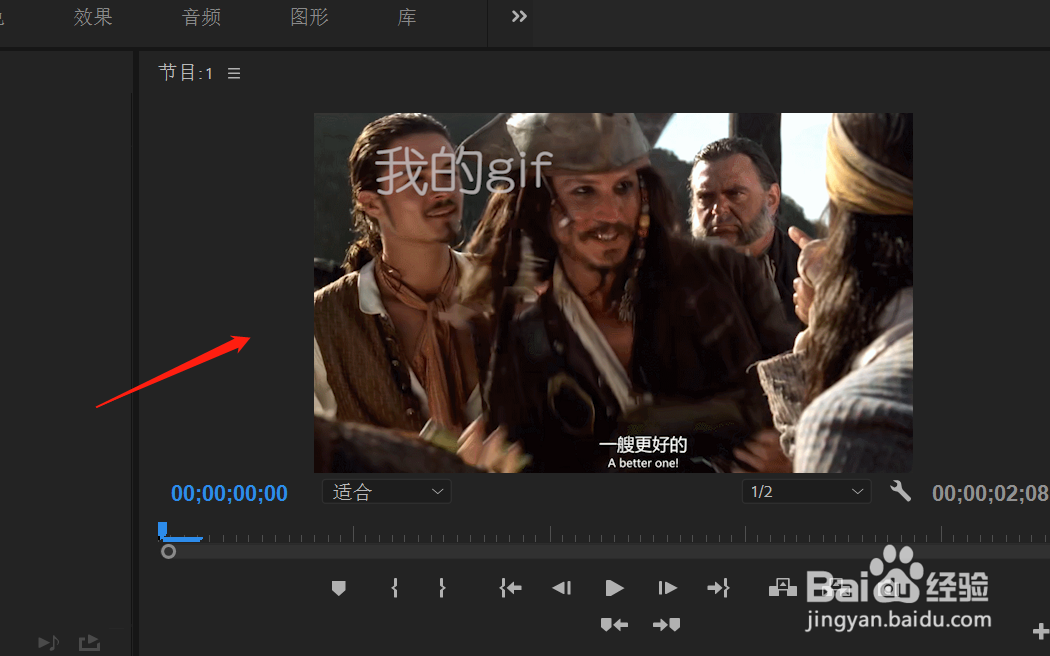This screenshot has height=656, width=1050.
Task: Open the 适合 zoom level dropdown
Action: click(x=386, y=492)
